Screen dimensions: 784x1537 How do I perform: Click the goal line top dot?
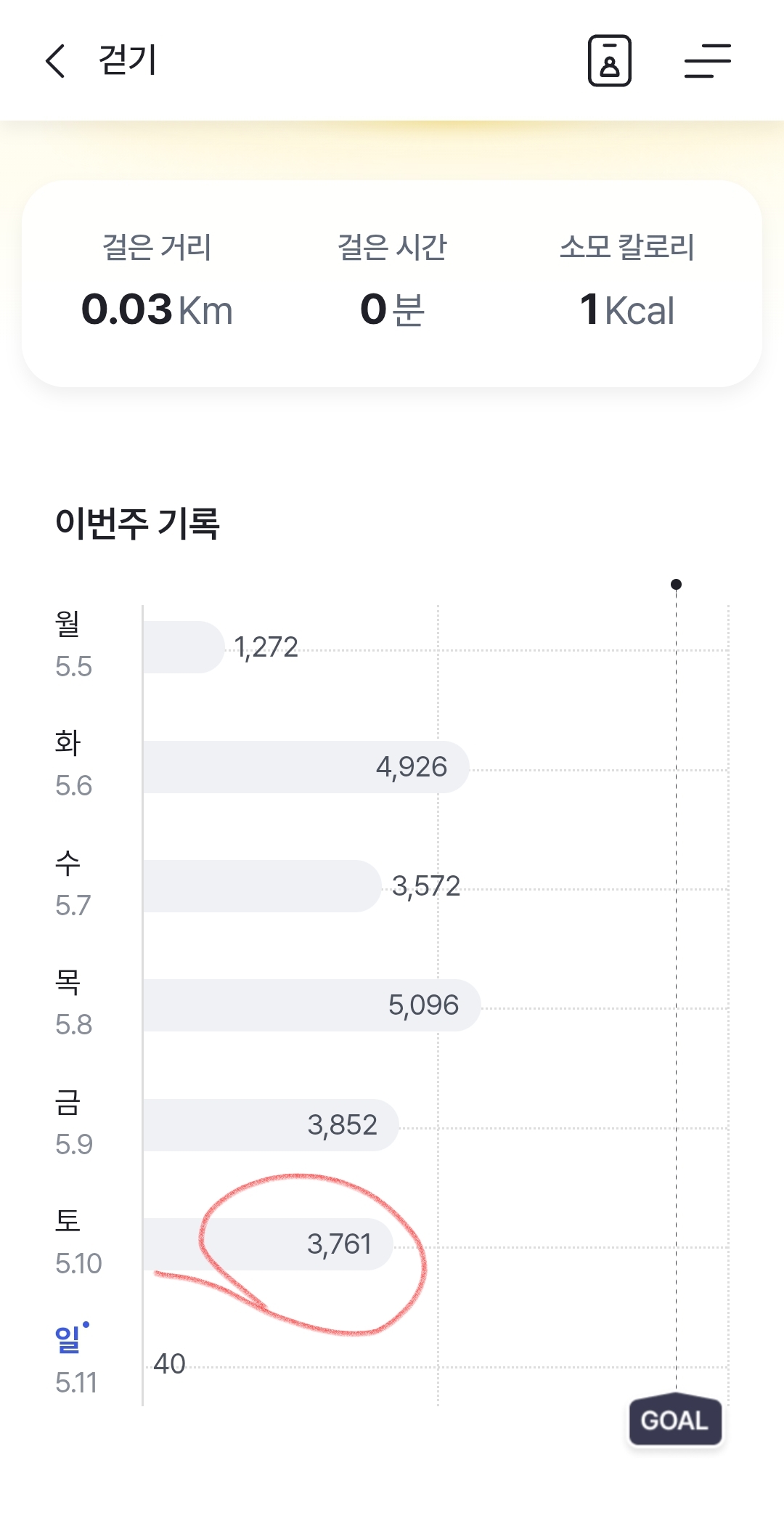click(x=676, y=584)
